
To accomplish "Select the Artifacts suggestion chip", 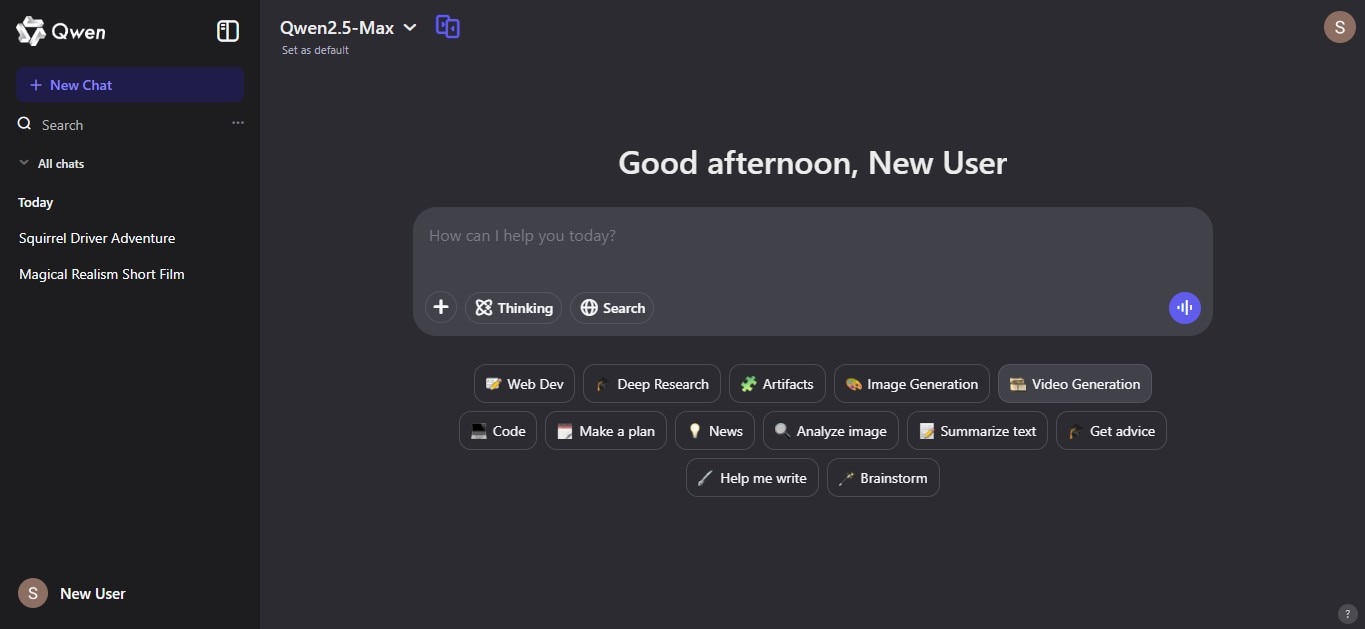I will click(777, 384).
